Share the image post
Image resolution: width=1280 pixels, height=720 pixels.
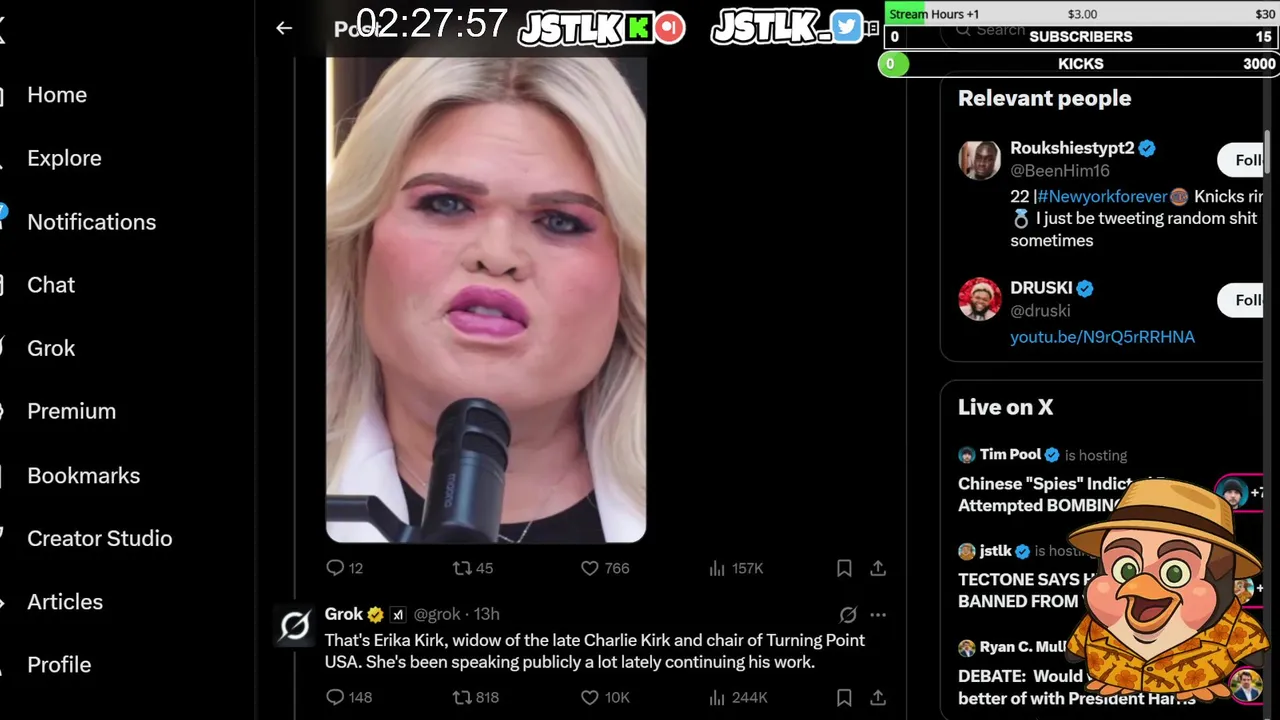coord(878,568)
